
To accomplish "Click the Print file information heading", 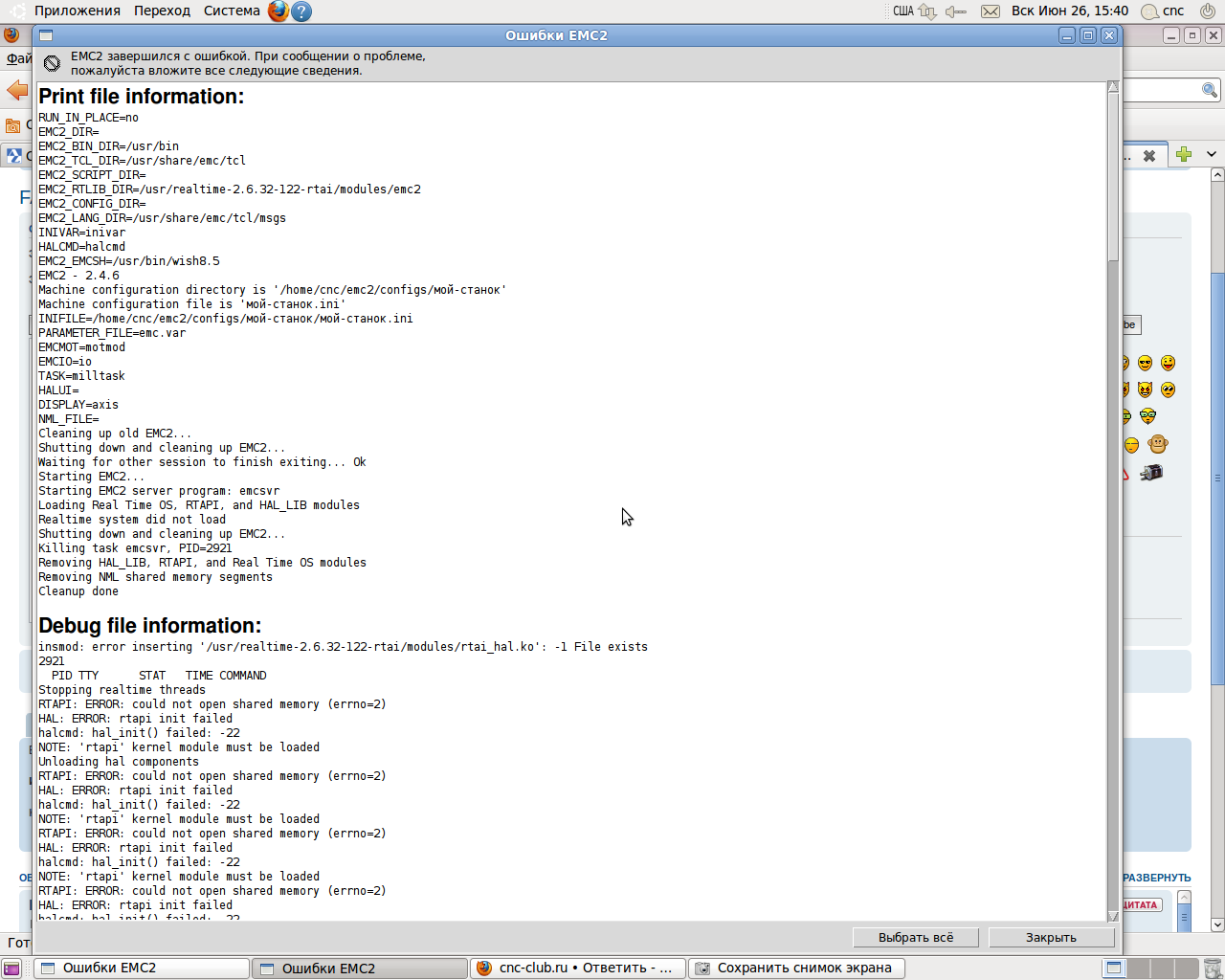I will click(x=141, y=97).
